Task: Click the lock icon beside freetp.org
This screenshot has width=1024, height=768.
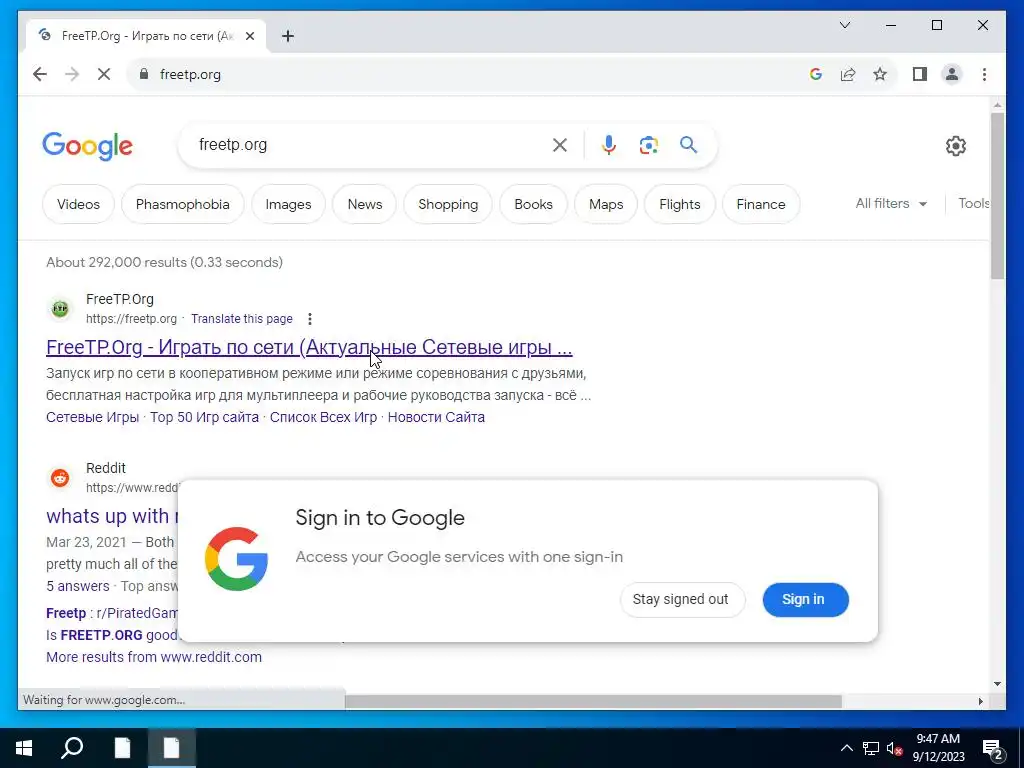Action: (144, 74)
